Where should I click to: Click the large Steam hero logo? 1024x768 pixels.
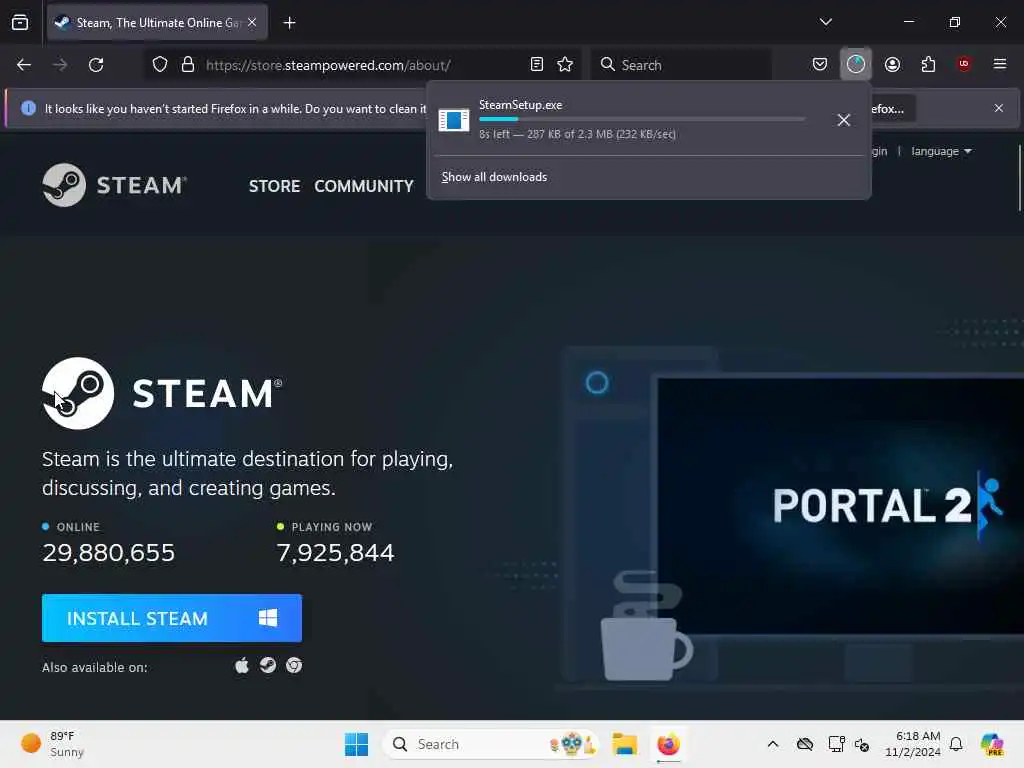[162, 393]
